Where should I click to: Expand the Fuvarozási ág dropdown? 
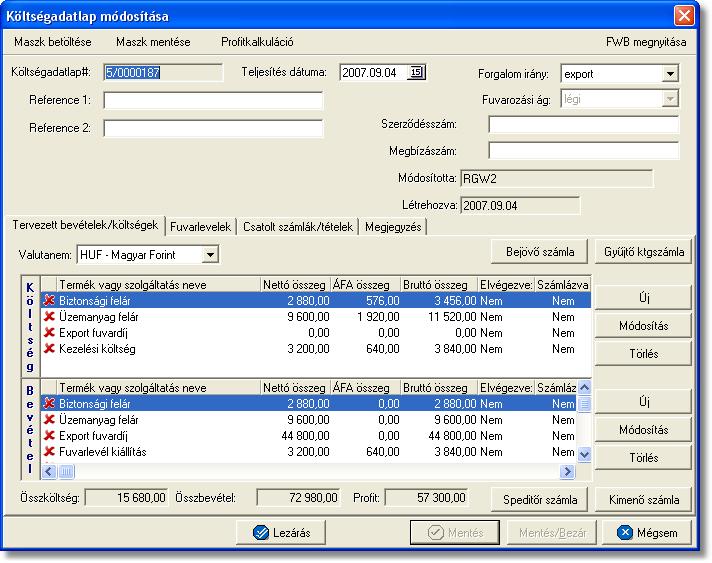click(670, 99)
